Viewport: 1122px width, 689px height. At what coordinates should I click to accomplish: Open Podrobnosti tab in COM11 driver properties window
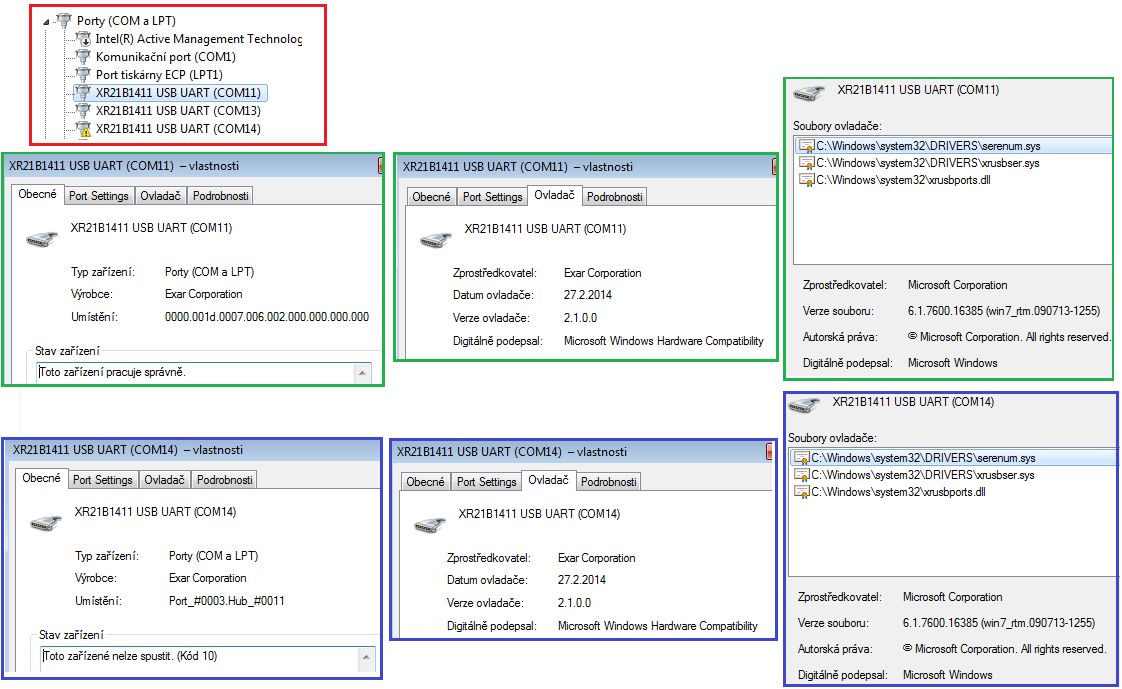[x=615, y=197]
